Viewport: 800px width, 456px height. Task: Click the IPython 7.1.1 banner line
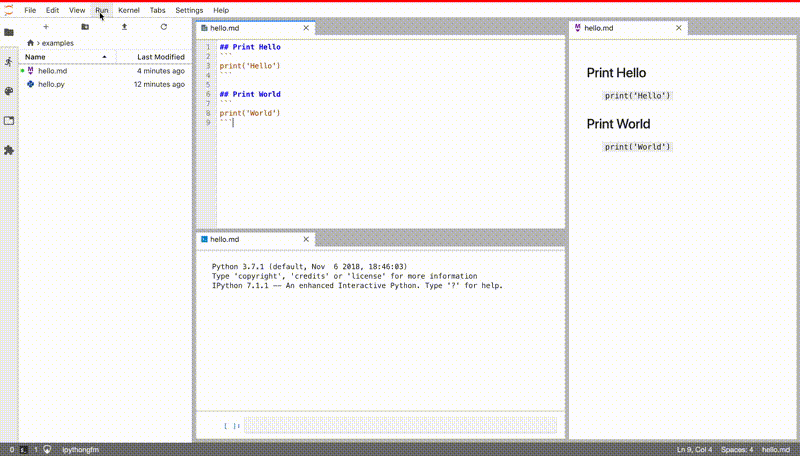click(357, 286)
